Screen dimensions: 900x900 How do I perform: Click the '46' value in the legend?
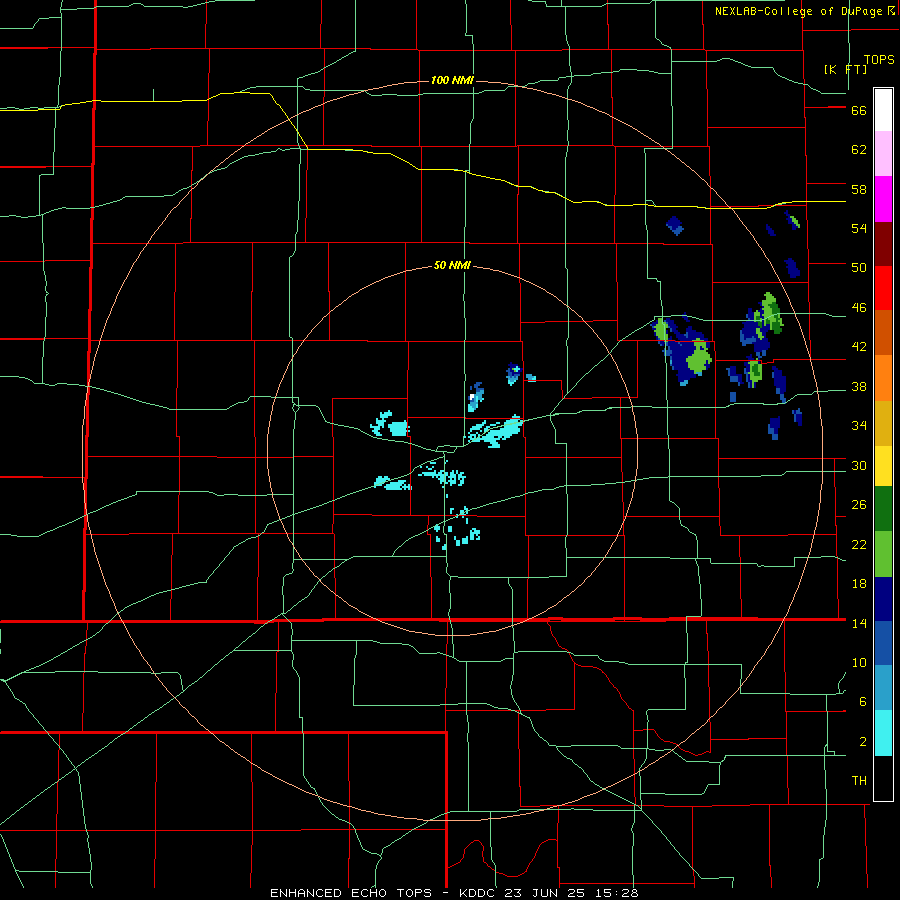[x=859, y=308]
